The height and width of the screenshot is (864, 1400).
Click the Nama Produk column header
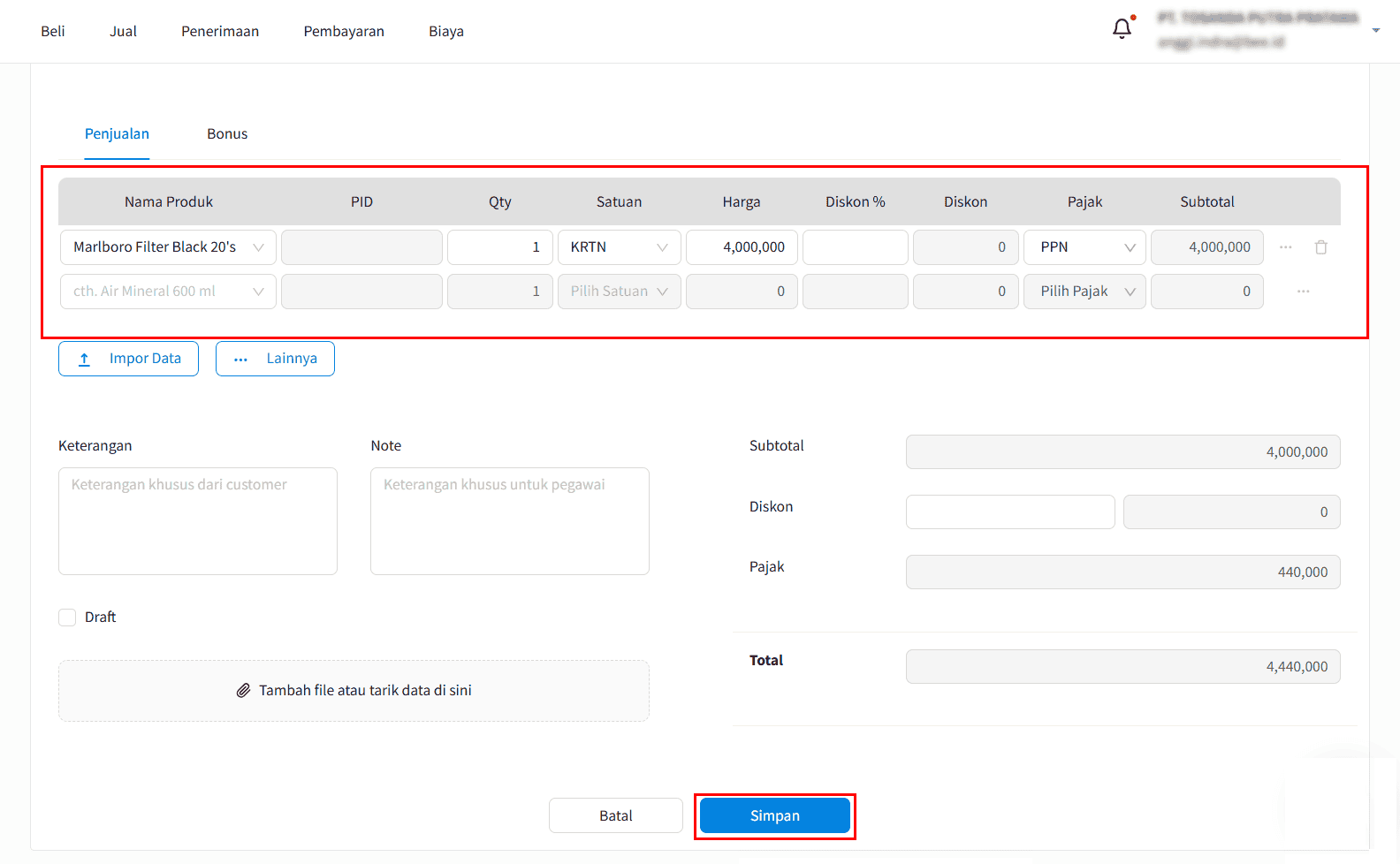pos(169,201)
